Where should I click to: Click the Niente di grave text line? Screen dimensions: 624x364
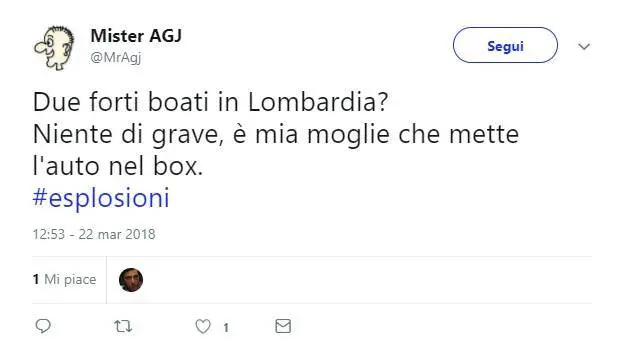[276, 134]
